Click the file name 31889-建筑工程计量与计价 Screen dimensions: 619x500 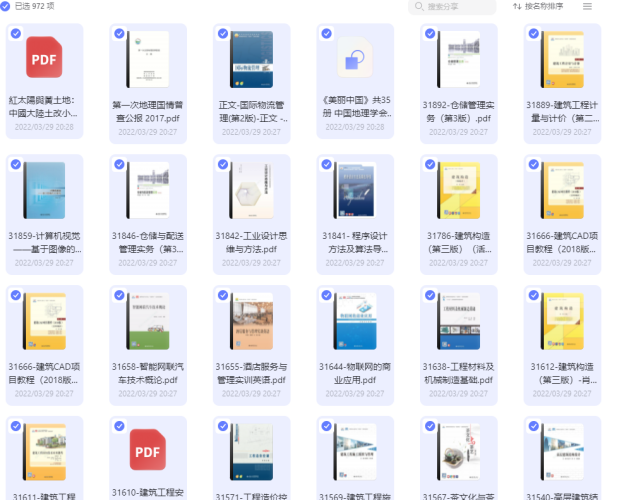(x=563, y=112)
